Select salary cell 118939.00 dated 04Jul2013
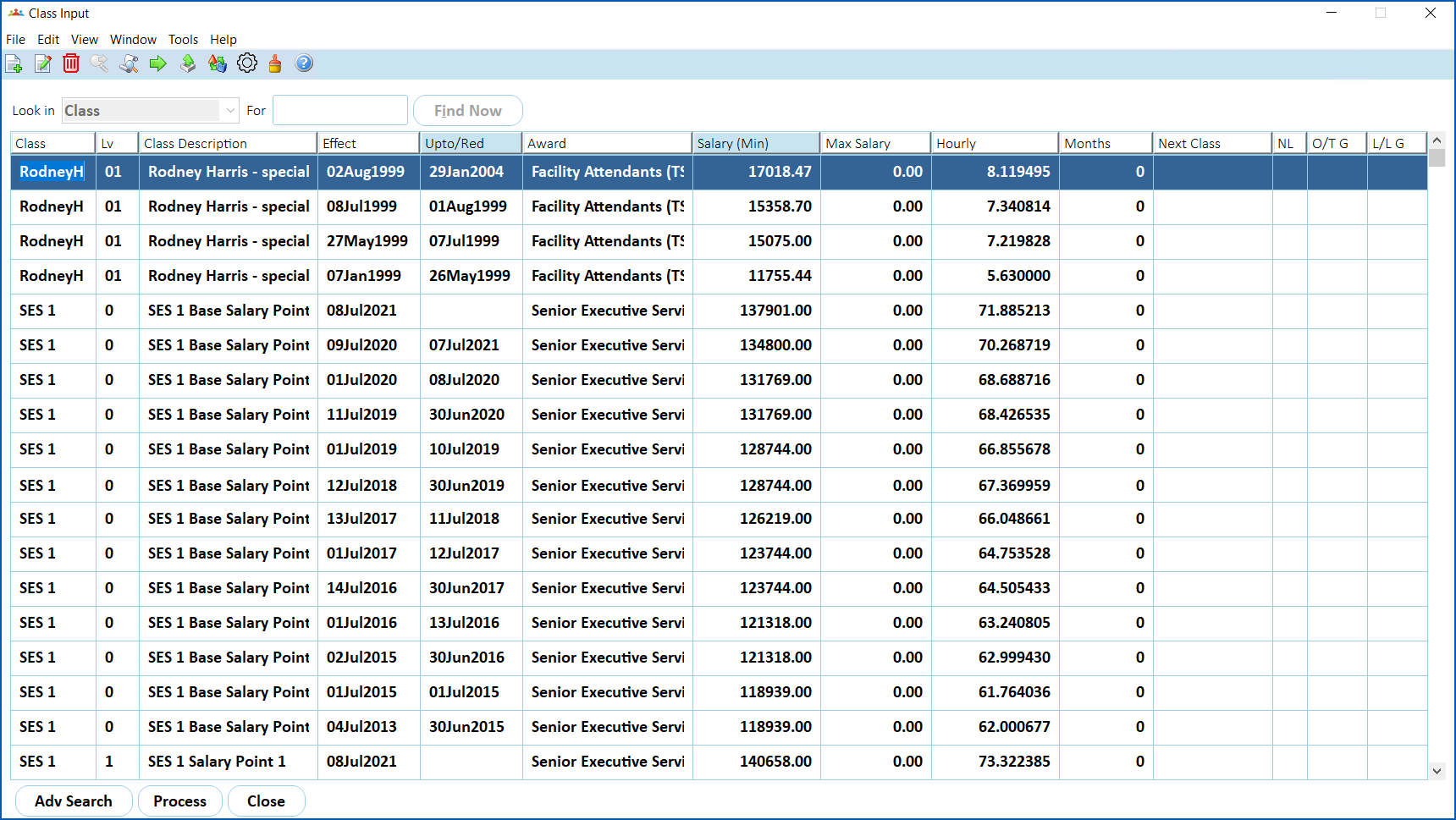This screenshot has height=820, width=1456. pos(756,727)
